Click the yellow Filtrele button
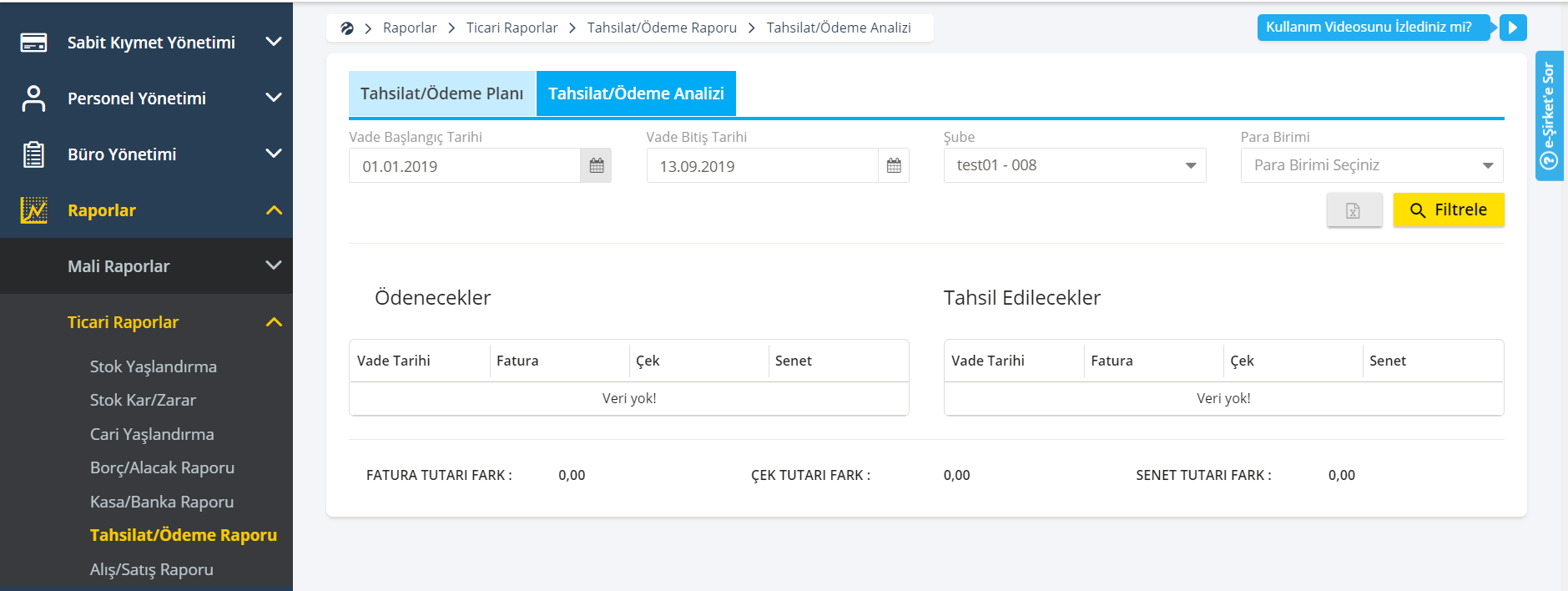Image resolution: width=1568 pixels, height=591 pixels. [1449, 210]
